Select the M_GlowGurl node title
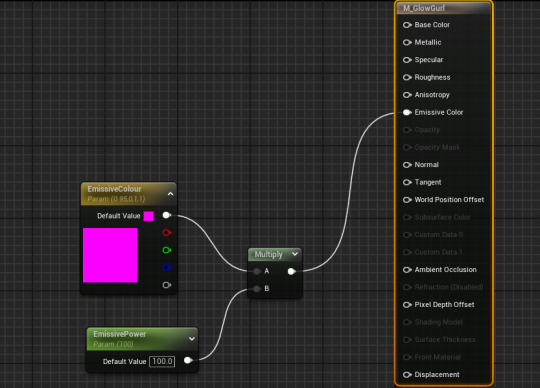 click(x=424, y=8)
